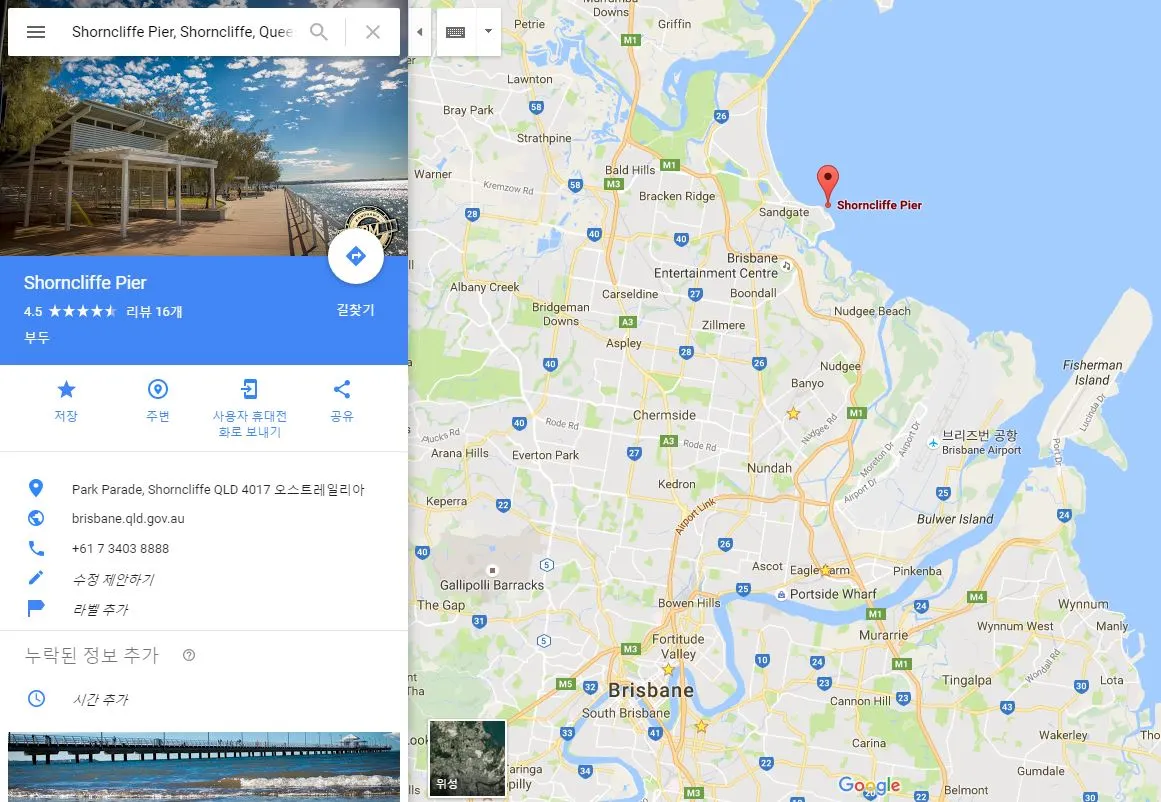Open the input tools dropdown arrow

(488, 32)
